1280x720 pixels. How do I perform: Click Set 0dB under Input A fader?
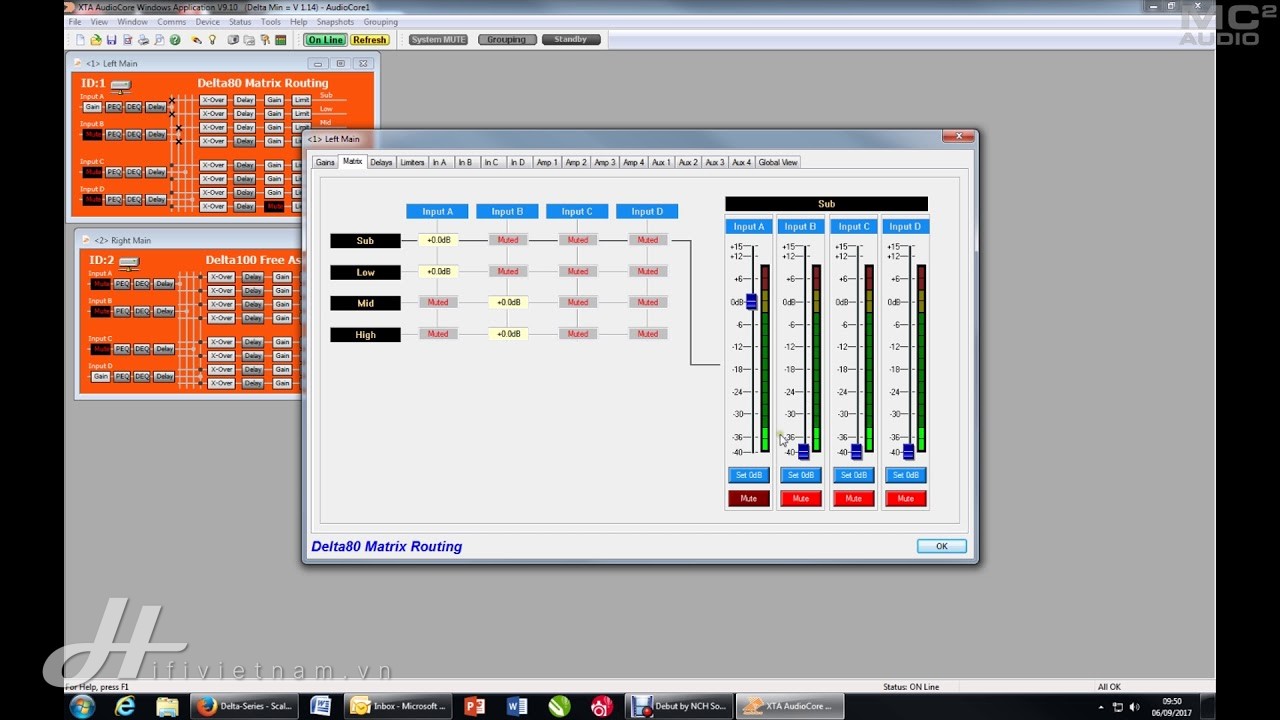(749, 475)
